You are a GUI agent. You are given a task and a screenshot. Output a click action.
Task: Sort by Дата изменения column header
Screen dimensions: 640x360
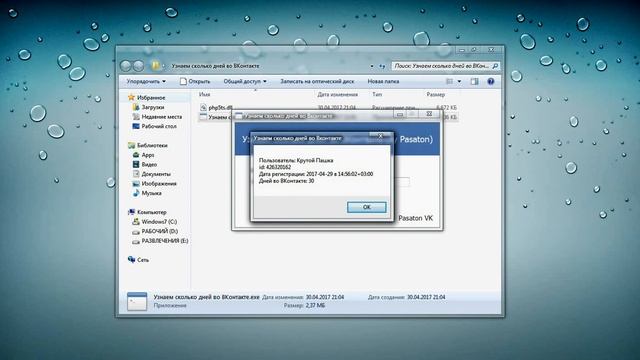338,94
